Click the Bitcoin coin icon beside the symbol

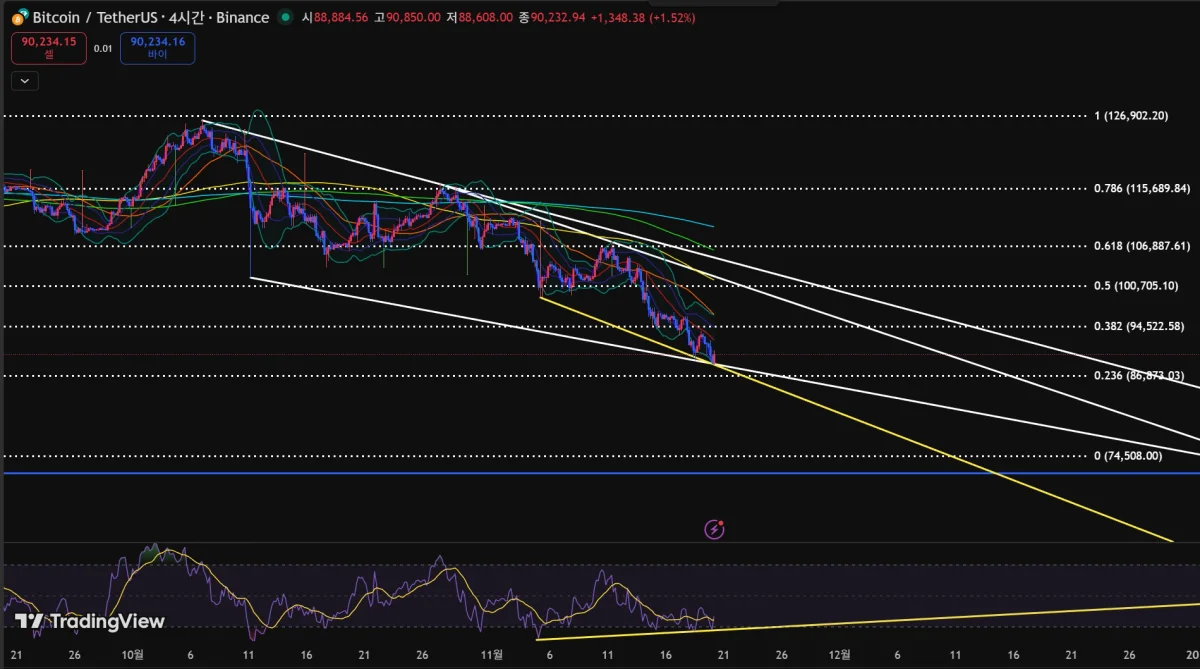[18, 17]
